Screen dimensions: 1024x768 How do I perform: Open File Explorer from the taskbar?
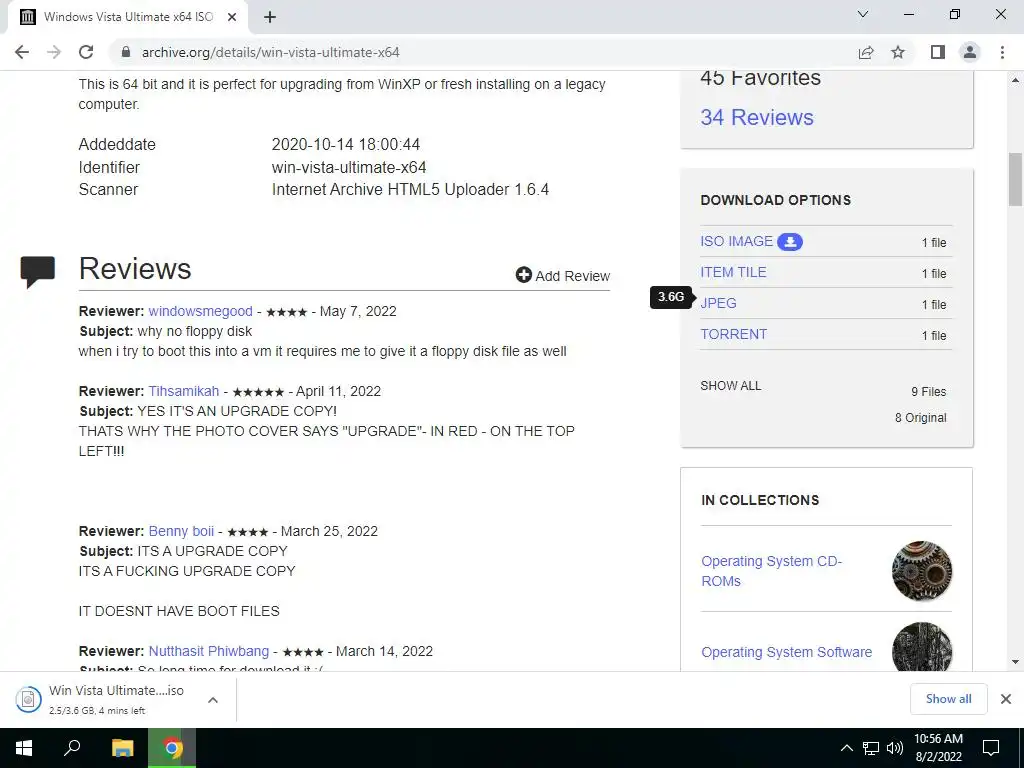[122, 748]
